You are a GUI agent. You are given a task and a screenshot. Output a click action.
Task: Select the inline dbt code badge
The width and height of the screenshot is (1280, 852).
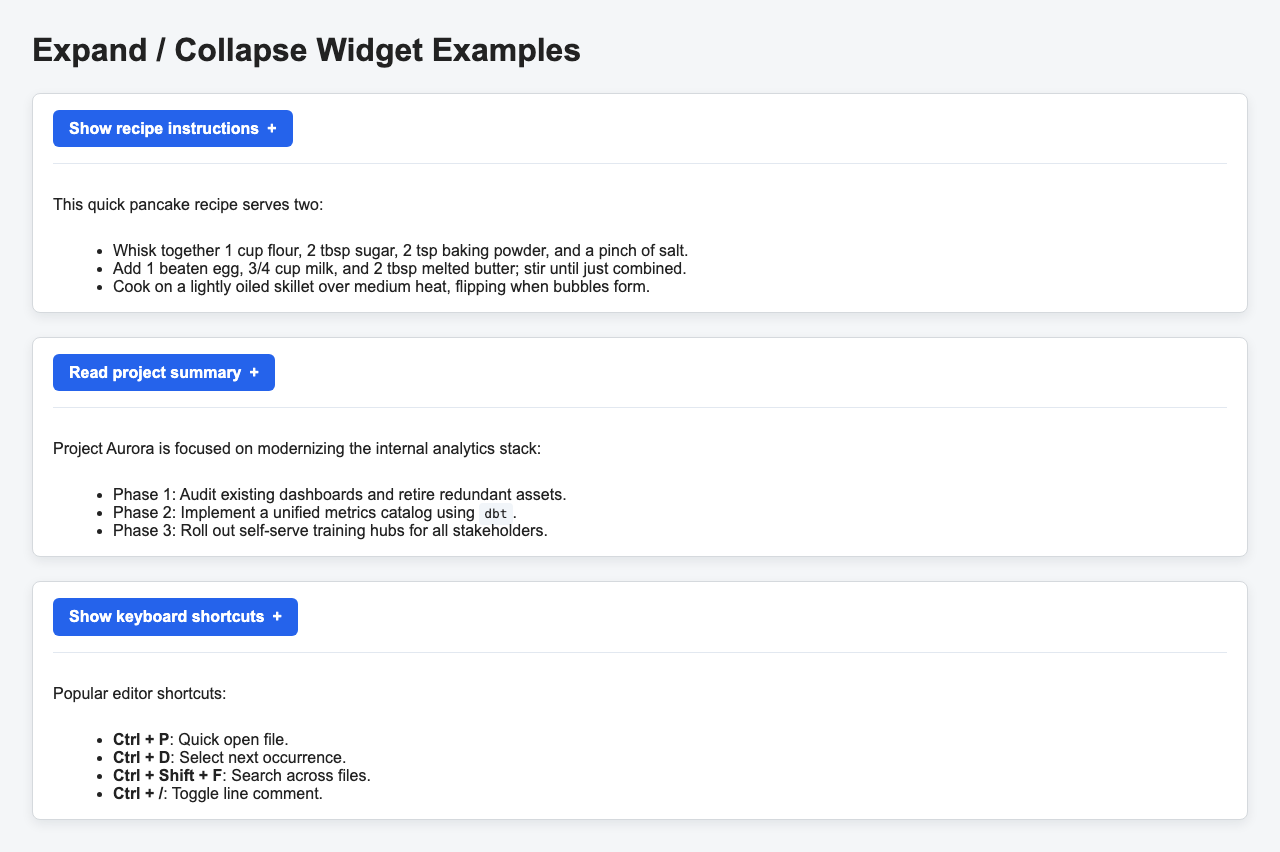point(496,513)
